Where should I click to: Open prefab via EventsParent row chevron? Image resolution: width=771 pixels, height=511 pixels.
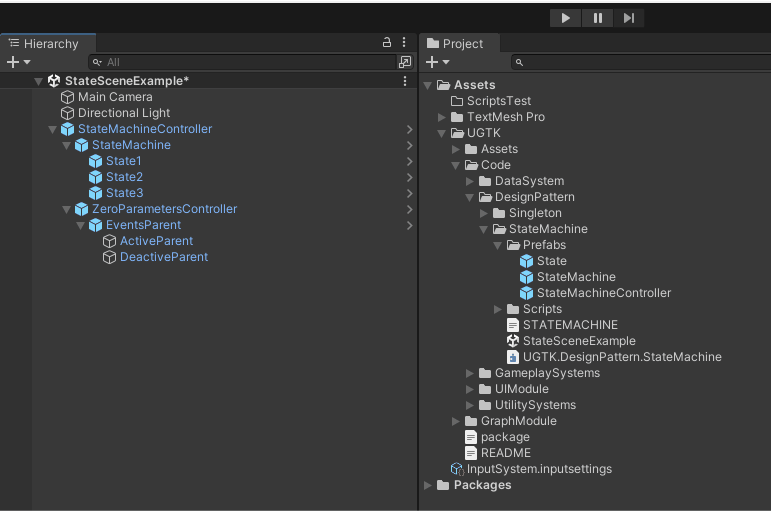[410, 226]
